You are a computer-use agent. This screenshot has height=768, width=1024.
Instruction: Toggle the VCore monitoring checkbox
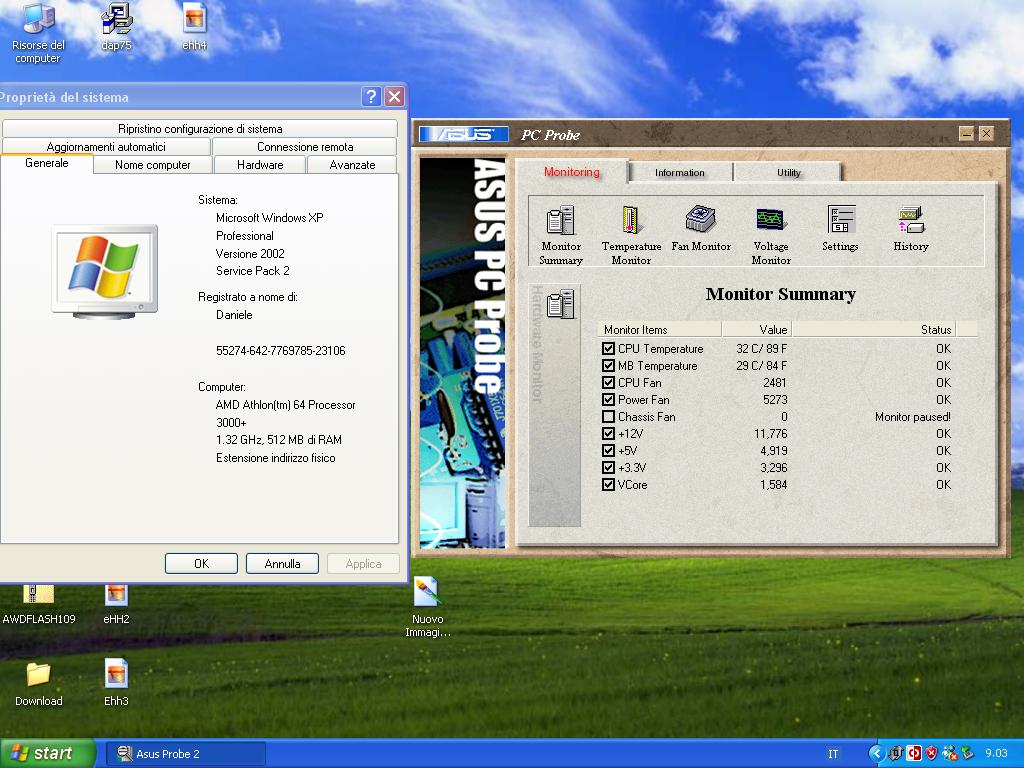pyautogui.click(x=608, y=485)
